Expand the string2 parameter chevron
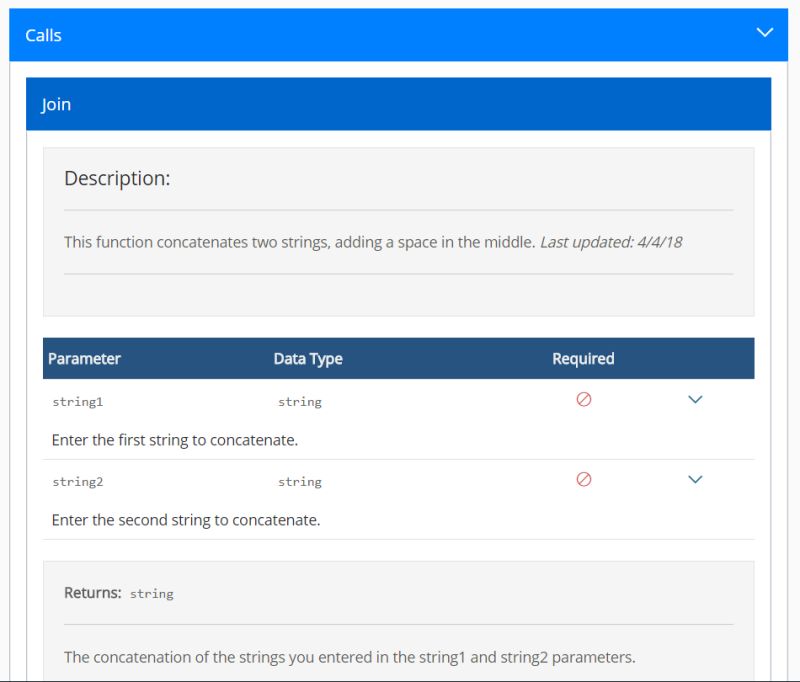This screenshot has width=800, height=682. click(x=695, y=479)
